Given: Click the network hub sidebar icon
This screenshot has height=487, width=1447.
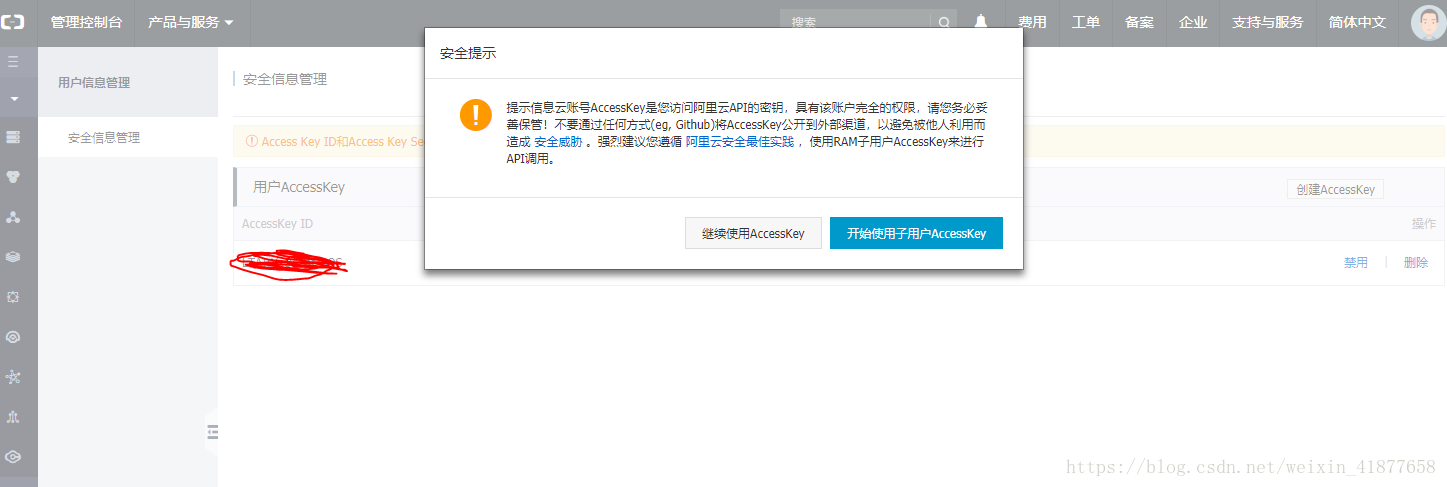Looking at the screenshot, I should (13, 377).
